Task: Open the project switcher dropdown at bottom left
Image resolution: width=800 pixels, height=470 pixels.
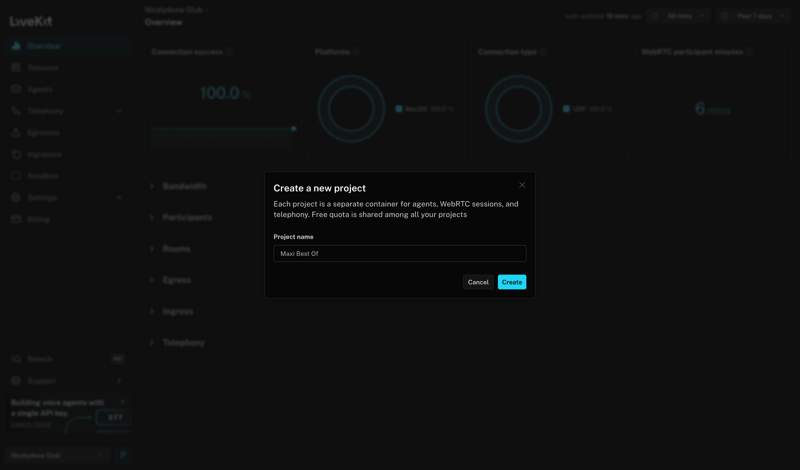Action: pos(57,455)
